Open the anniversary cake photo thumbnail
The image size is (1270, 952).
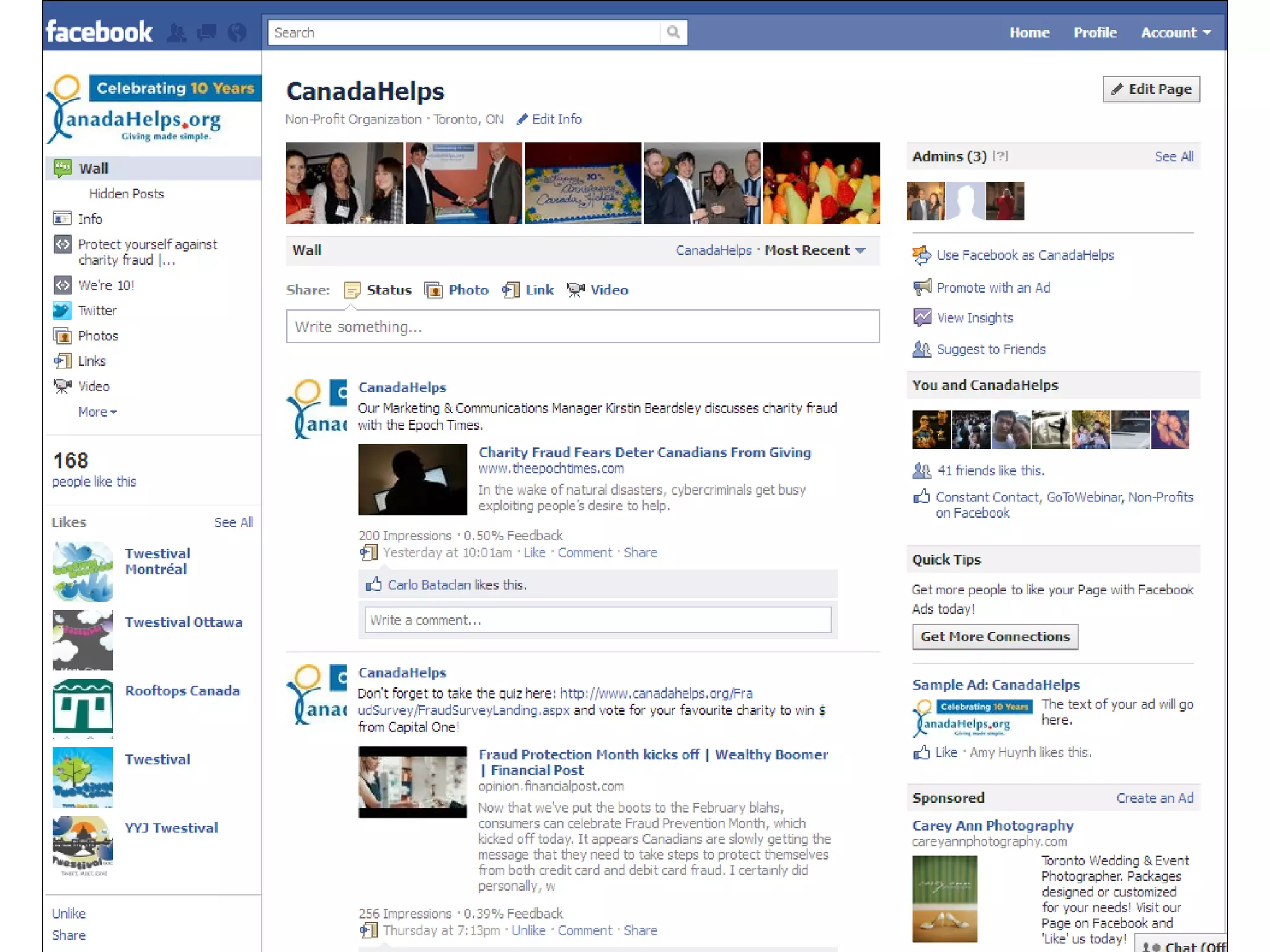[x=582, y=183]
